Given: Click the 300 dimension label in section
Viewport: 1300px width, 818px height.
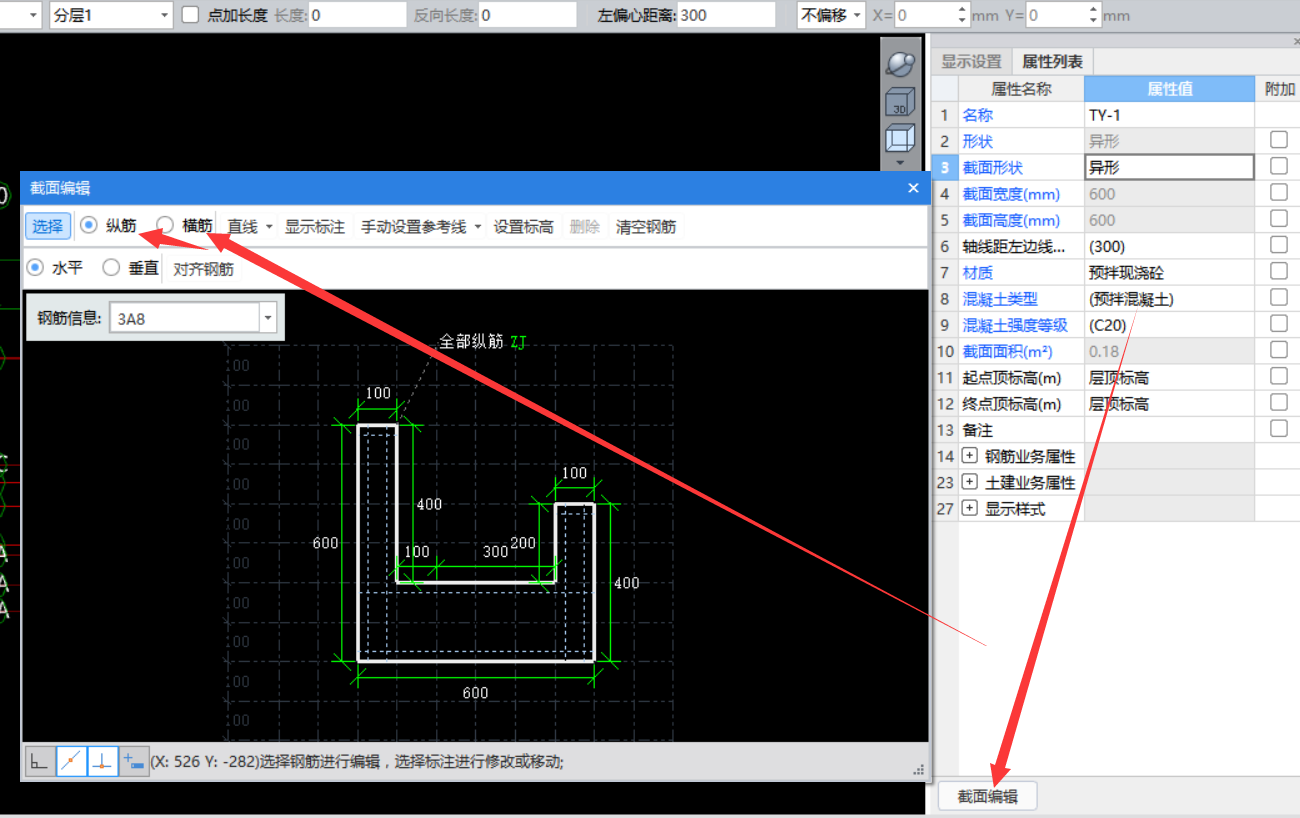Looking at the screenshot, I should coord(495,551).
